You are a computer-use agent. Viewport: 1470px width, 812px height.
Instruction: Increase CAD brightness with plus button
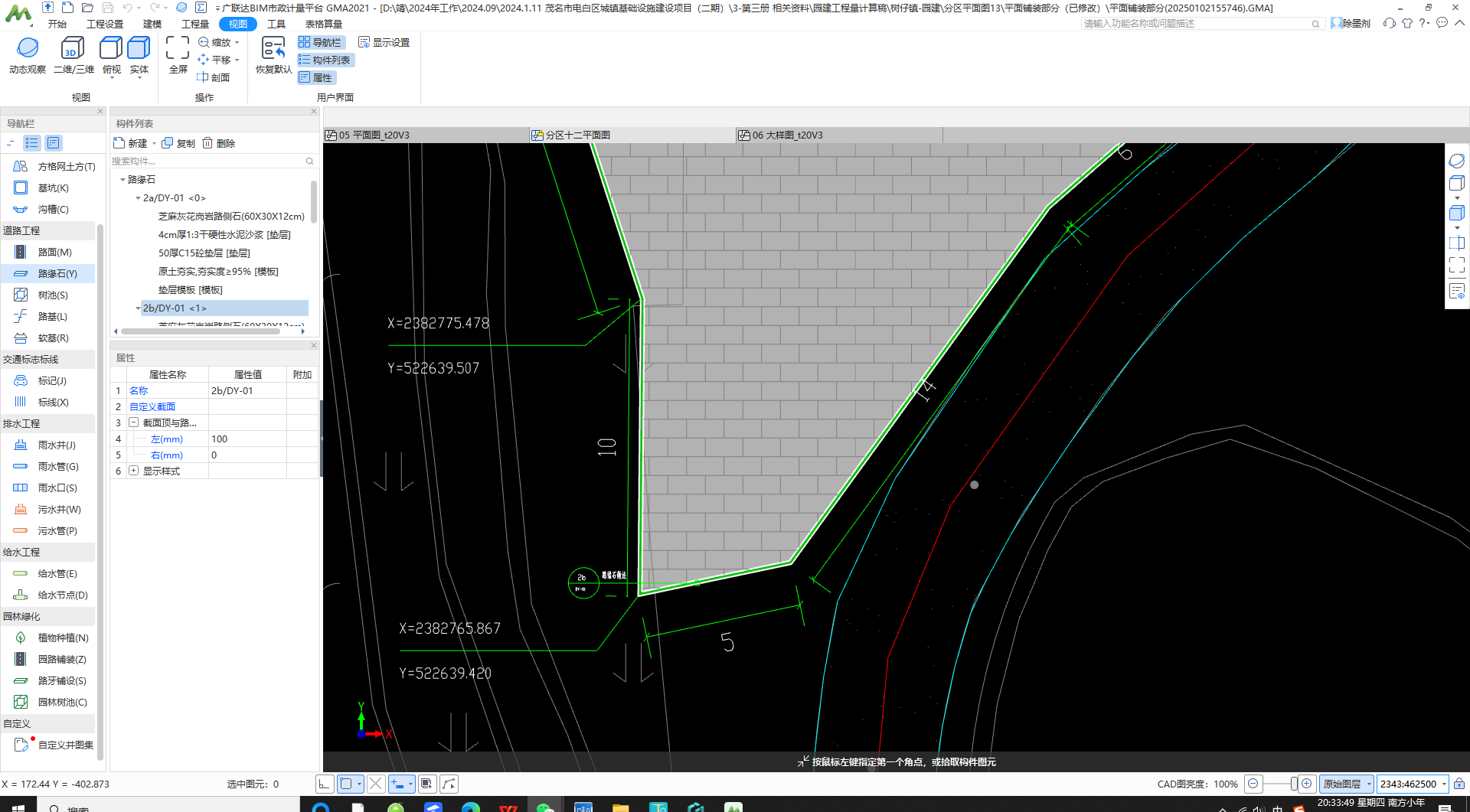tap(1306, 784)
